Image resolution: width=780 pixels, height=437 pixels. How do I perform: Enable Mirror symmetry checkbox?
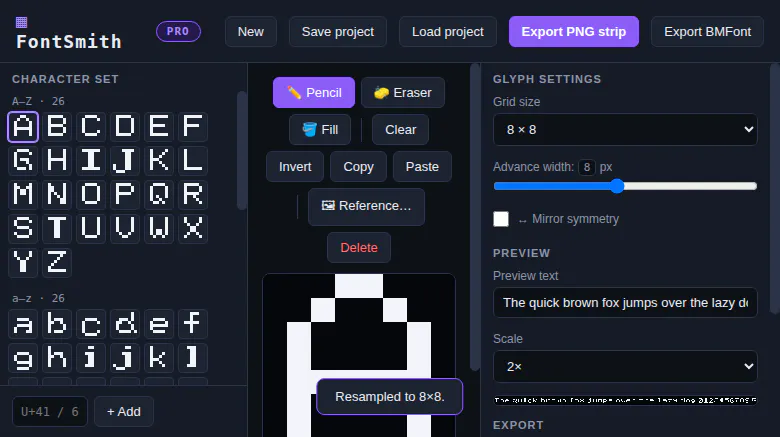point(501,219)
